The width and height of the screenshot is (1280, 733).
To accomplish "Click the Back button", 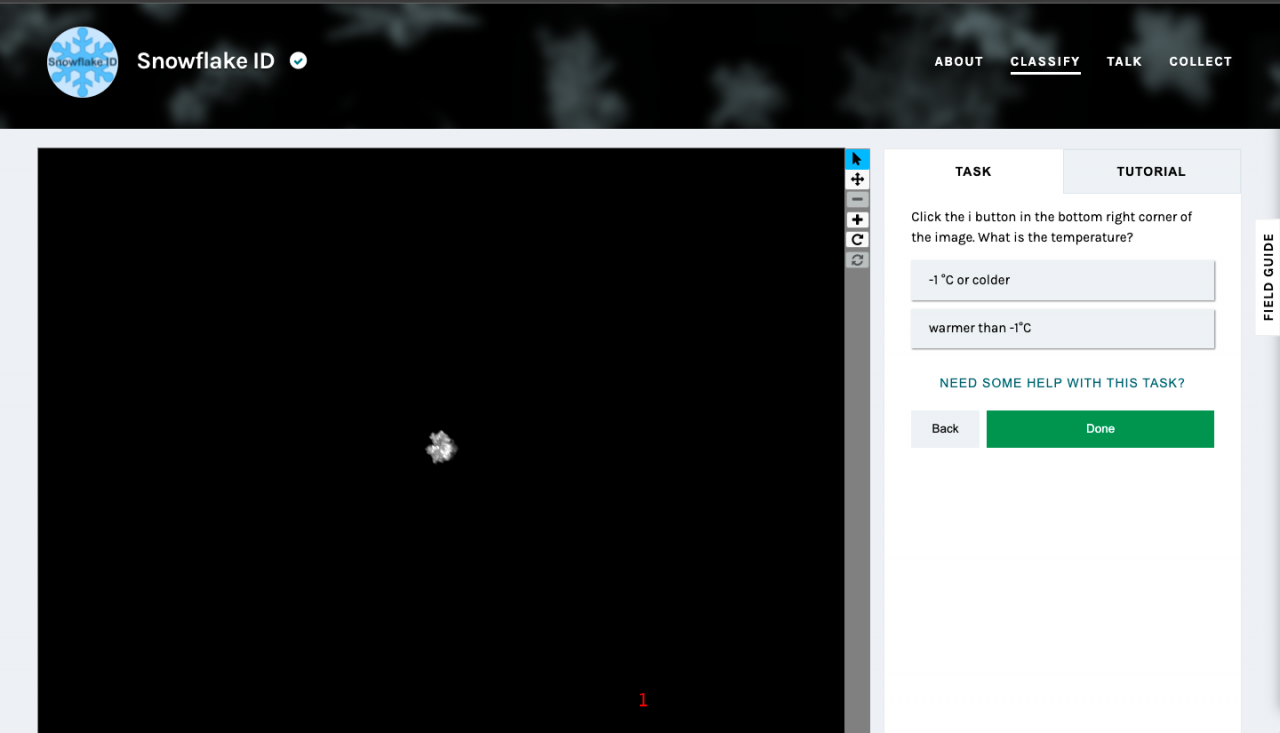I will (945, 429).
